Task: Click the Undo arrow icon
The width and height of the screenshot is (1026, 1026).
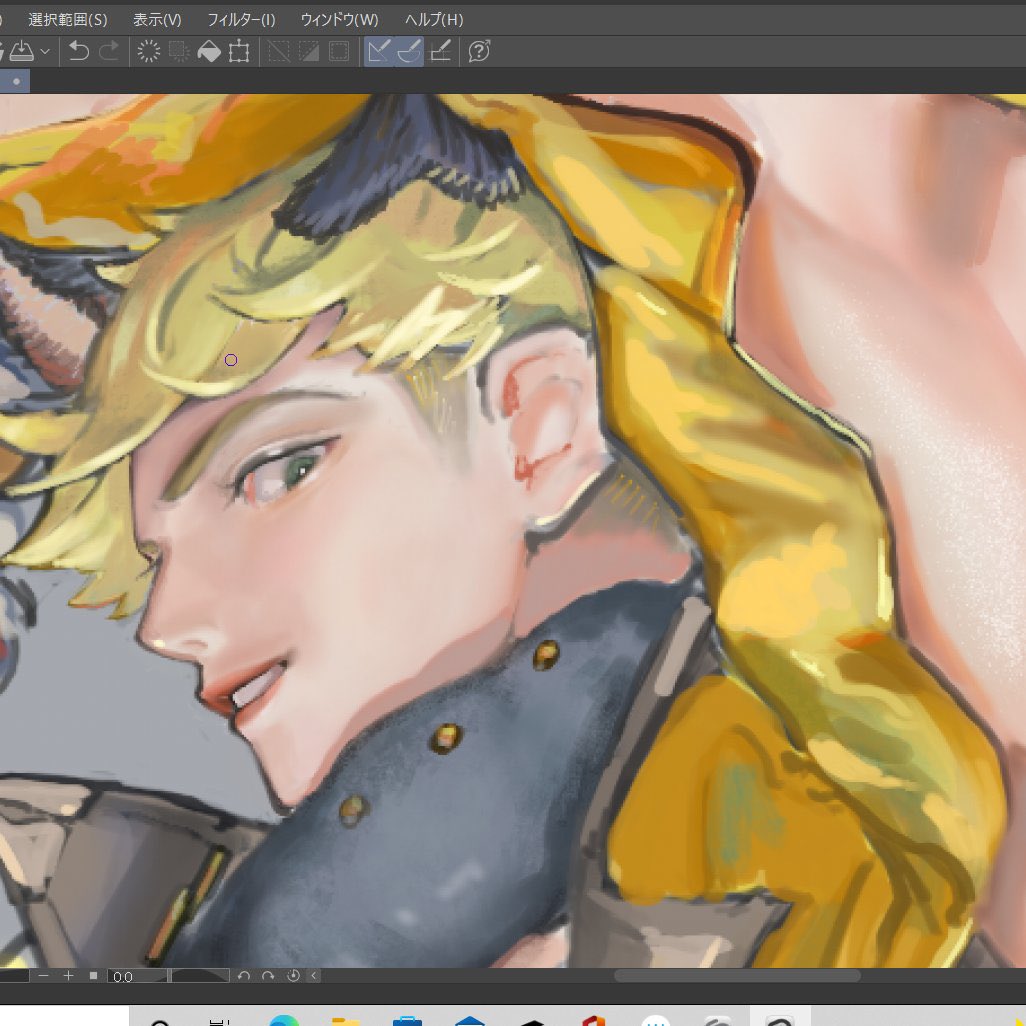Action: click(x=79, y=51)
